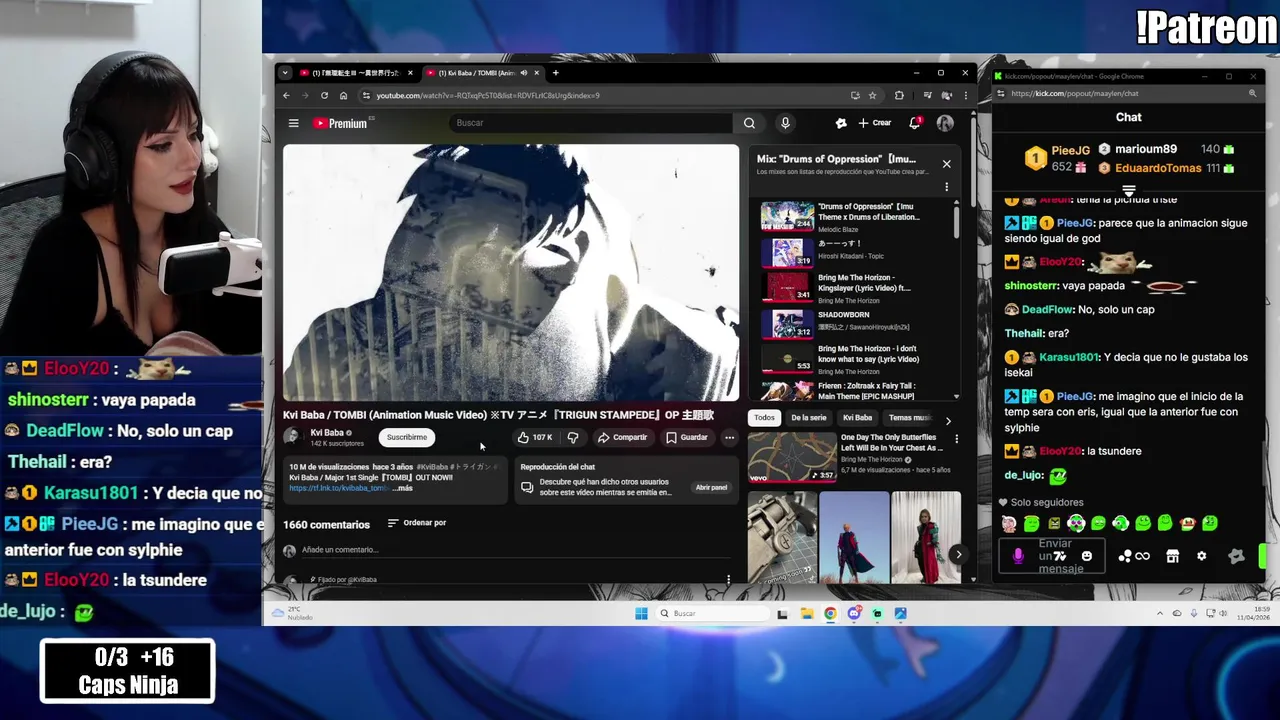Expand description with ...más

(401, 488)
